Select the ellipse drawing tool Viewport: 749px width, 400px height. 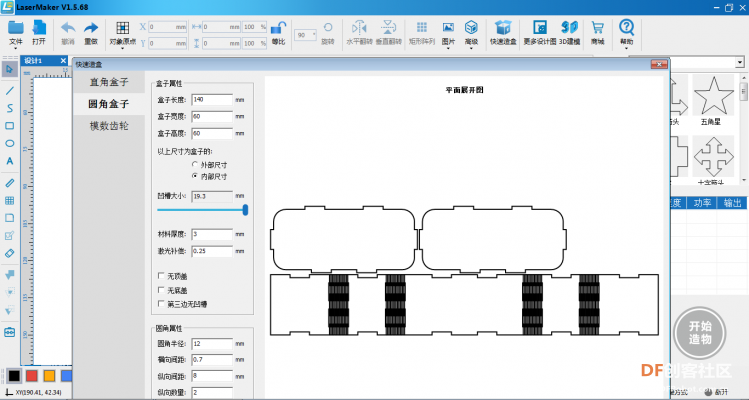click(x=9, y=143)
